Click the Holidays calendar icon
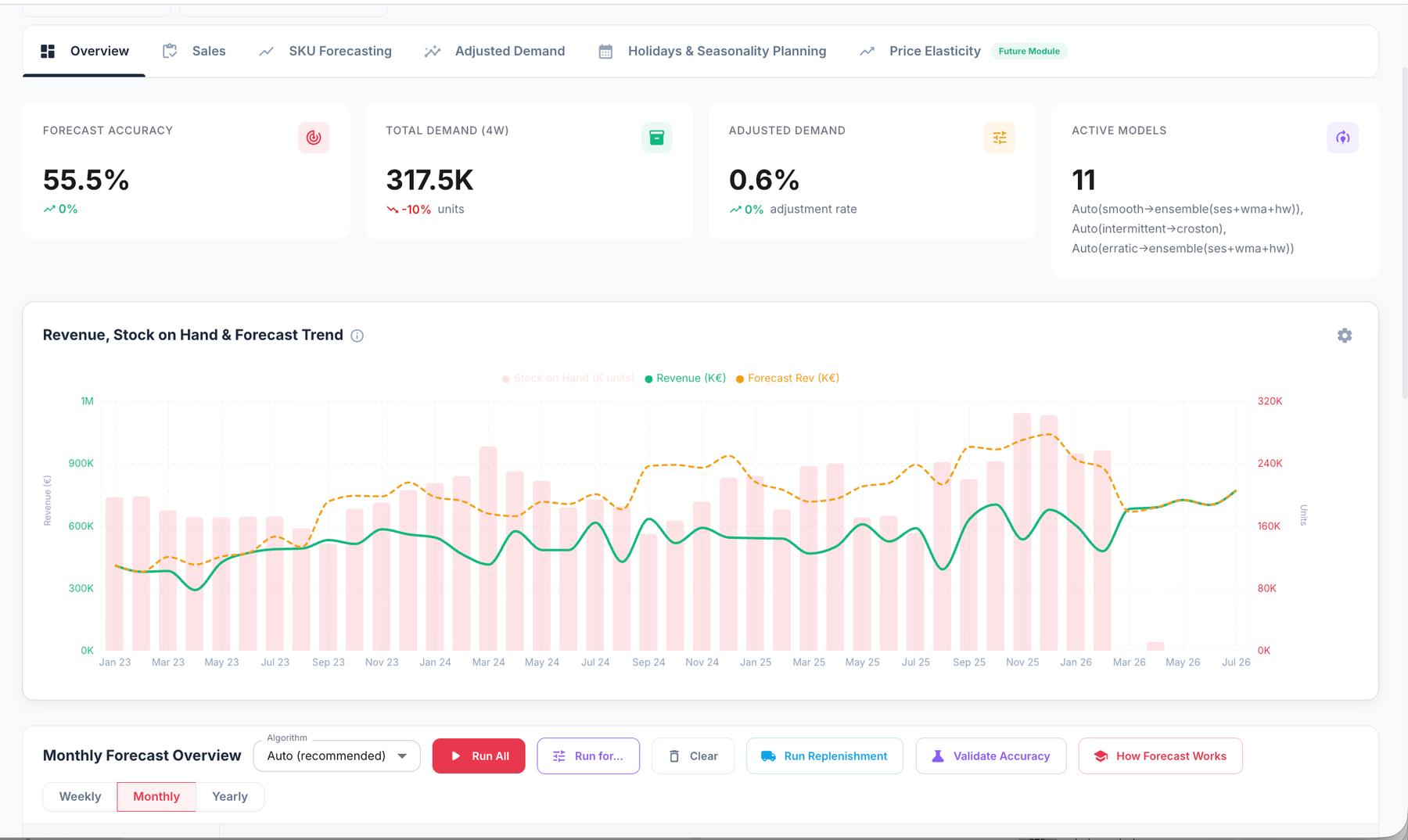Image resolution: width=1408 pixels, height=840 pixels. pos(605,51)
